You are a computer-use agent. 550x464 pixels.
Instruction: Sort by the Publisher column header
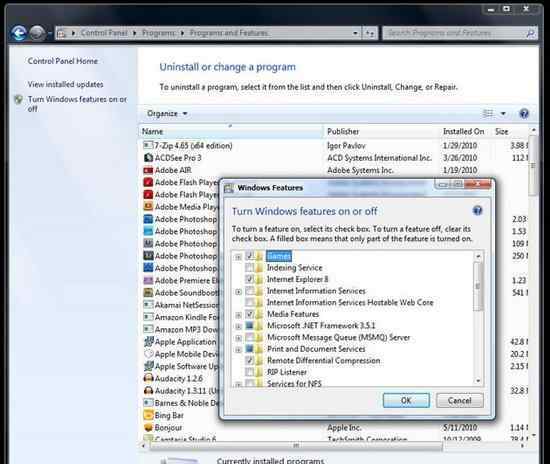point(382,132)
